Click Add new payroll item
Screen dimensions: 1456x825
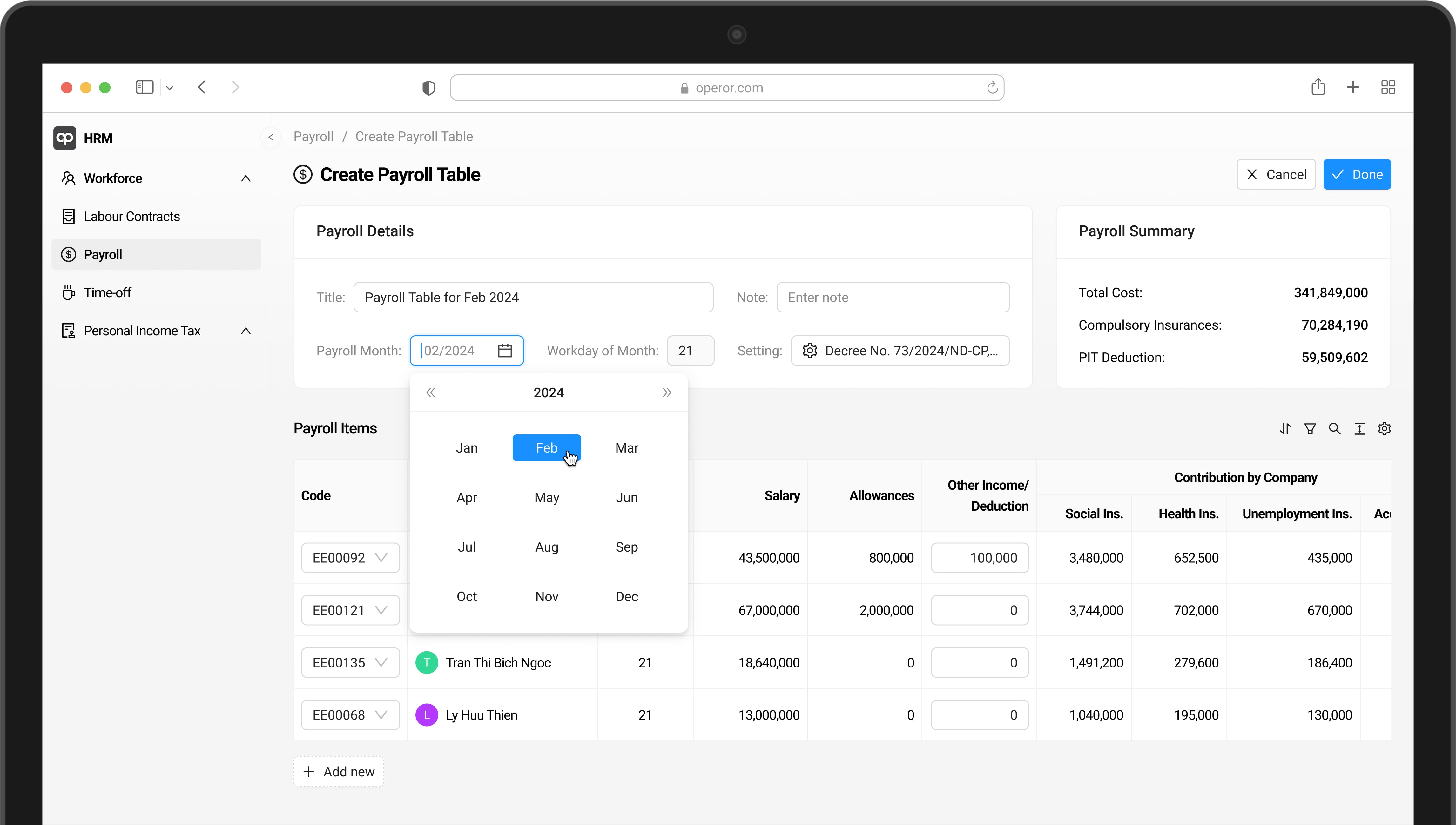pos(338,772)
